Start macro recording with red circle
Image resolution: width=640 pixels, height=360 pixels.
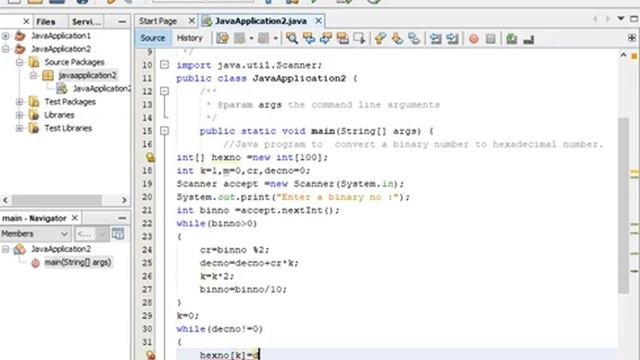(473, 39)
